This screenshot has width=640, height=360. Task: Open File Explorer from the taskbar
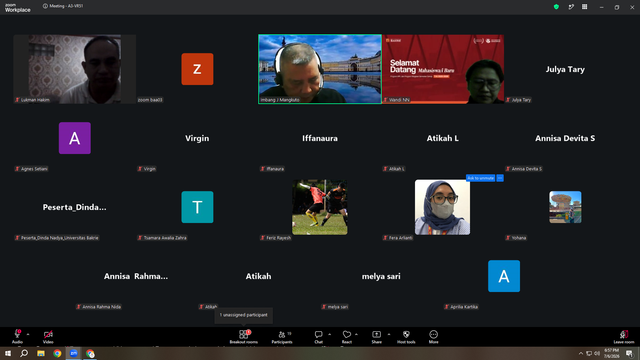[41, 353]
